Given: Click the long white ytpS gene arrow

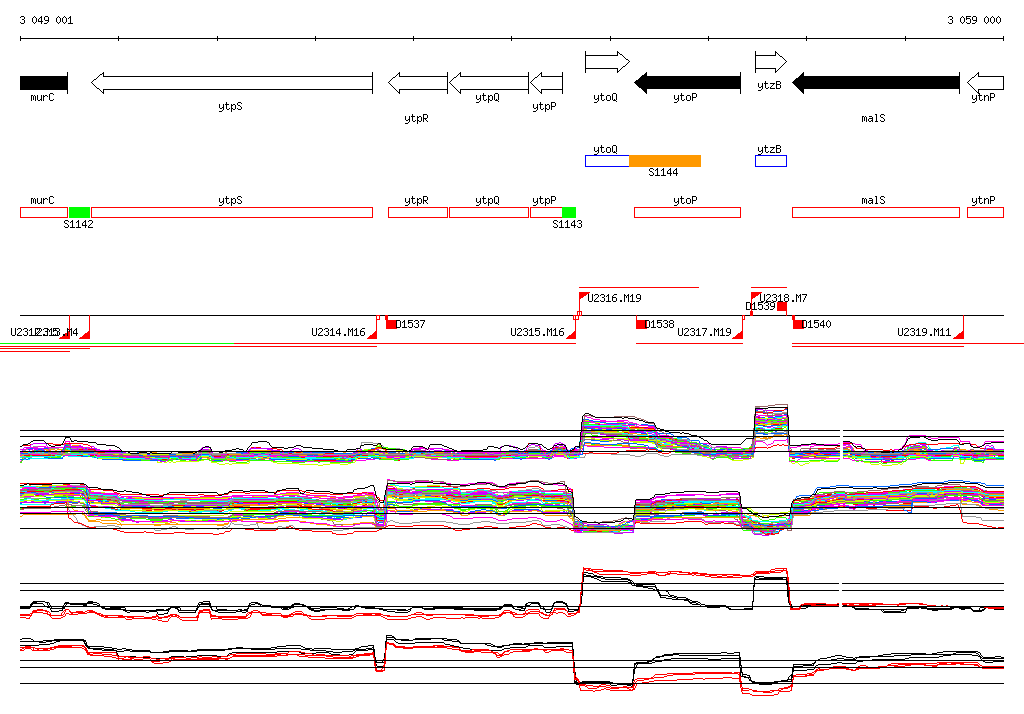Looking at the screenshot, I should 232,83.
